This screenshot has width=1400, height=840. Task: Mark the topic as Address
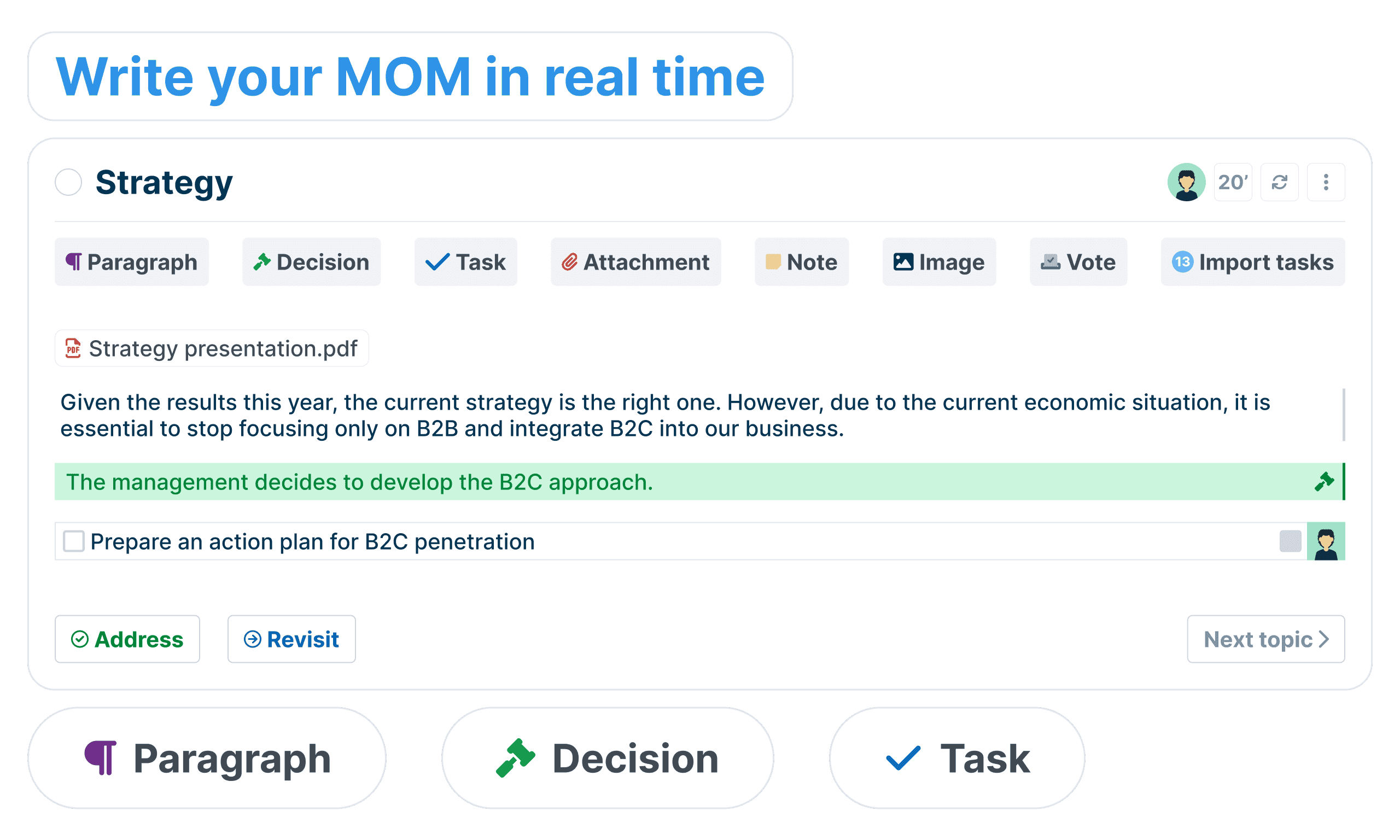click(127, 639)
